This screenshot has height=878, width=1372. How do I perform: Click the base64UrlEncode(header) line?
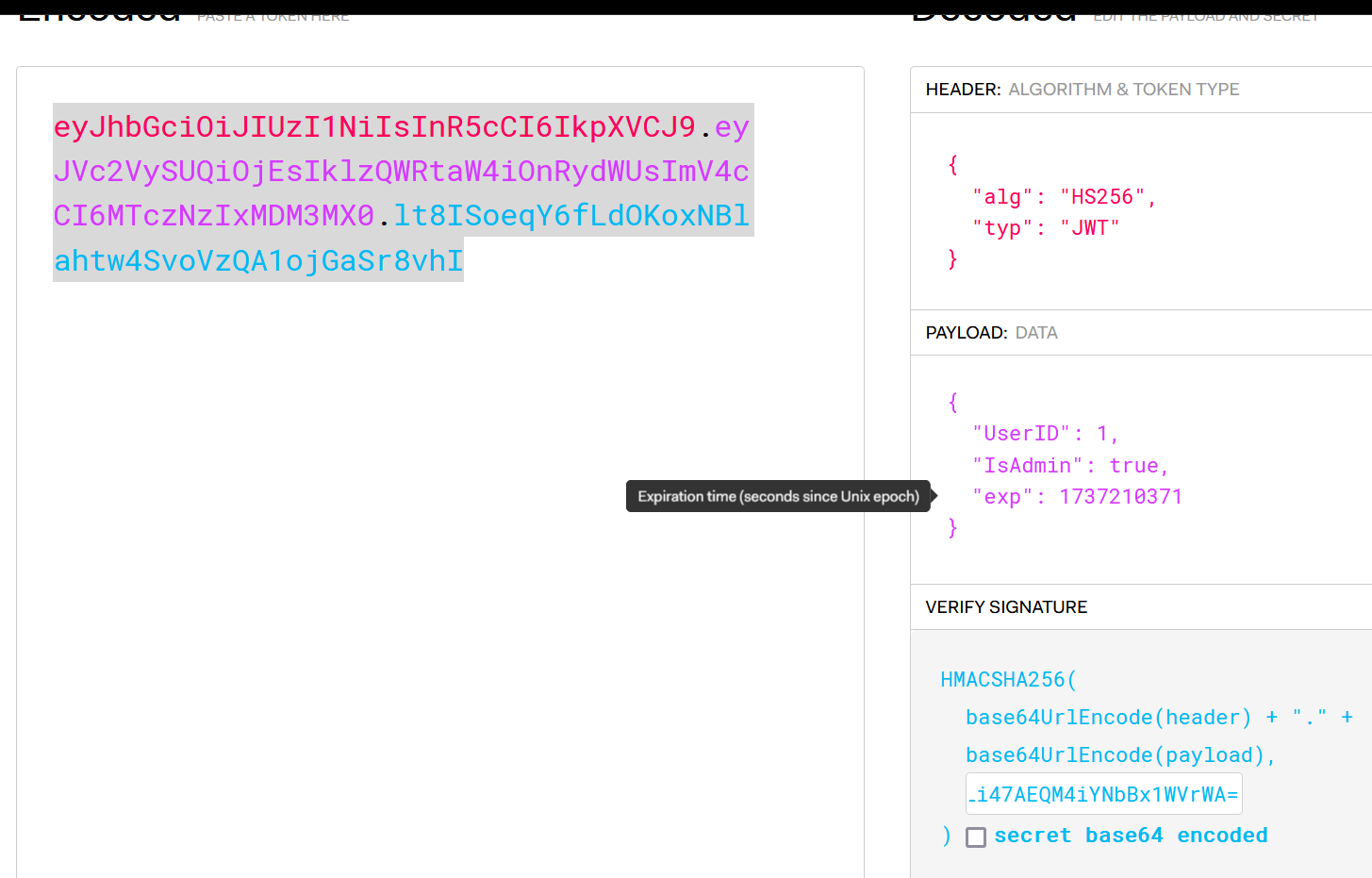pyautogui.click(x=1159, y=718)
